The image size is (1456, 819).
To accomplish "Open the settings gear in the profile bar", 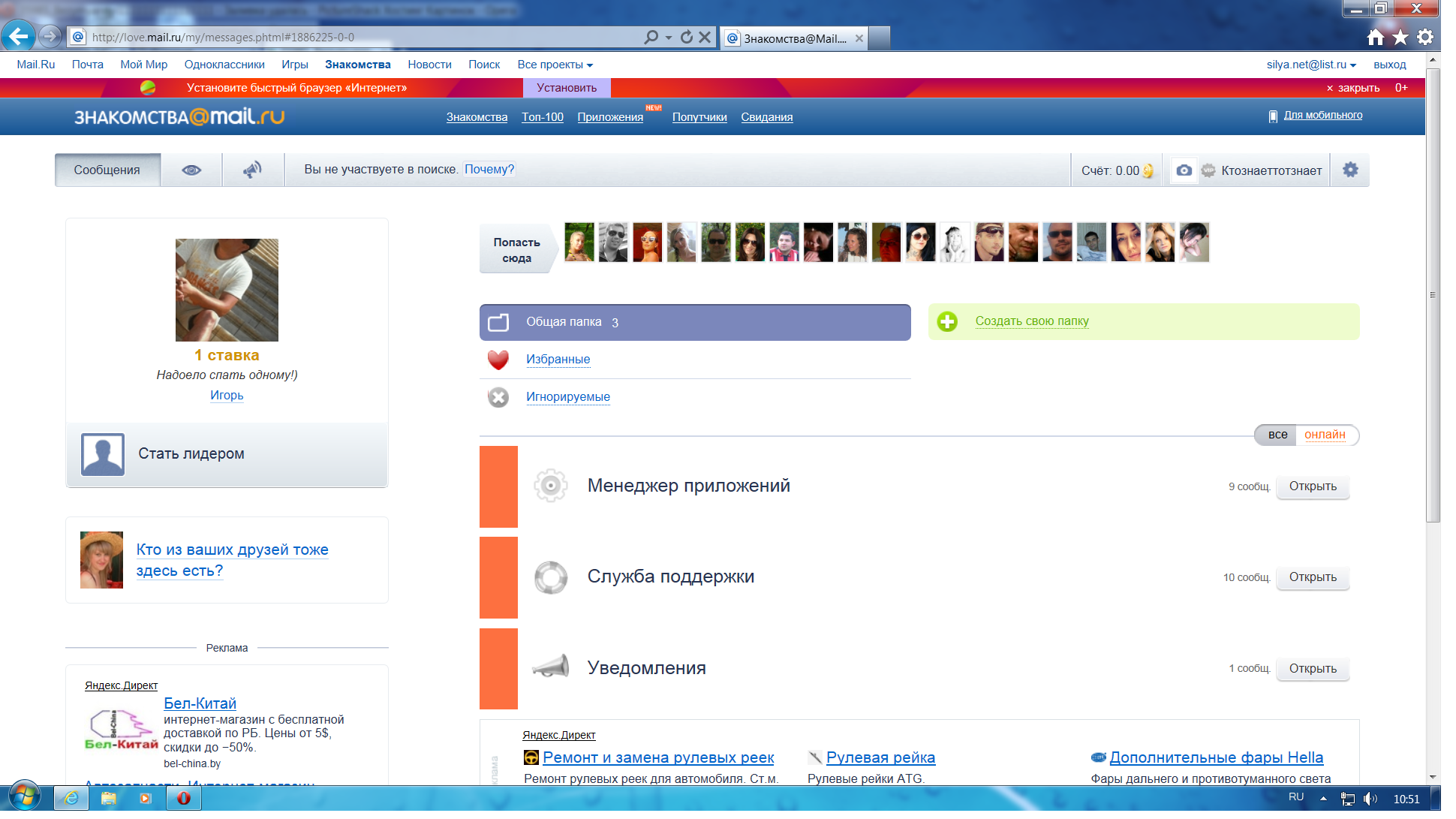I will point(1349,170).
